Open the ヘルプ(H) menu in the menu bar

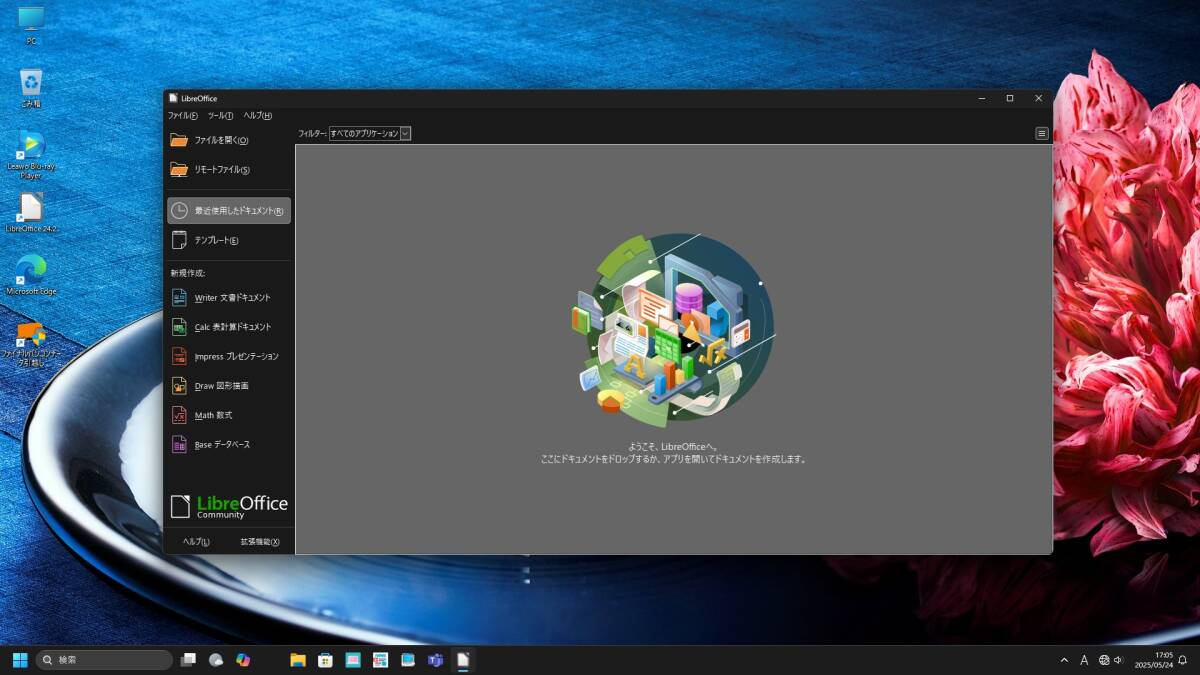pyautogui.click(x=257, y=116)
